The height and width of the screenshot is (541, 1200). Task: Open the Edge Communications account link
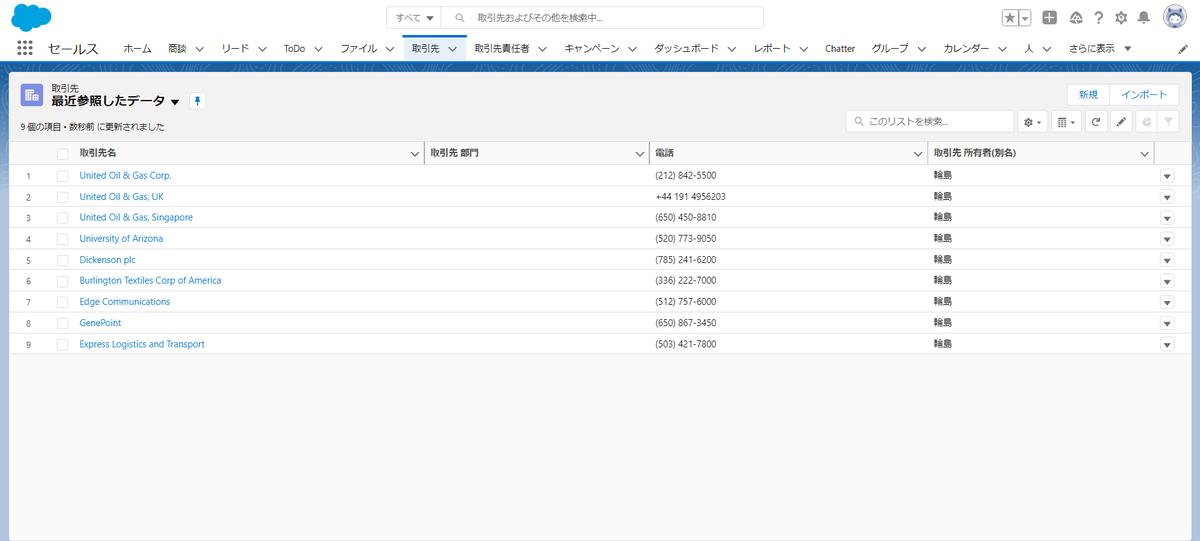(125, 302)
